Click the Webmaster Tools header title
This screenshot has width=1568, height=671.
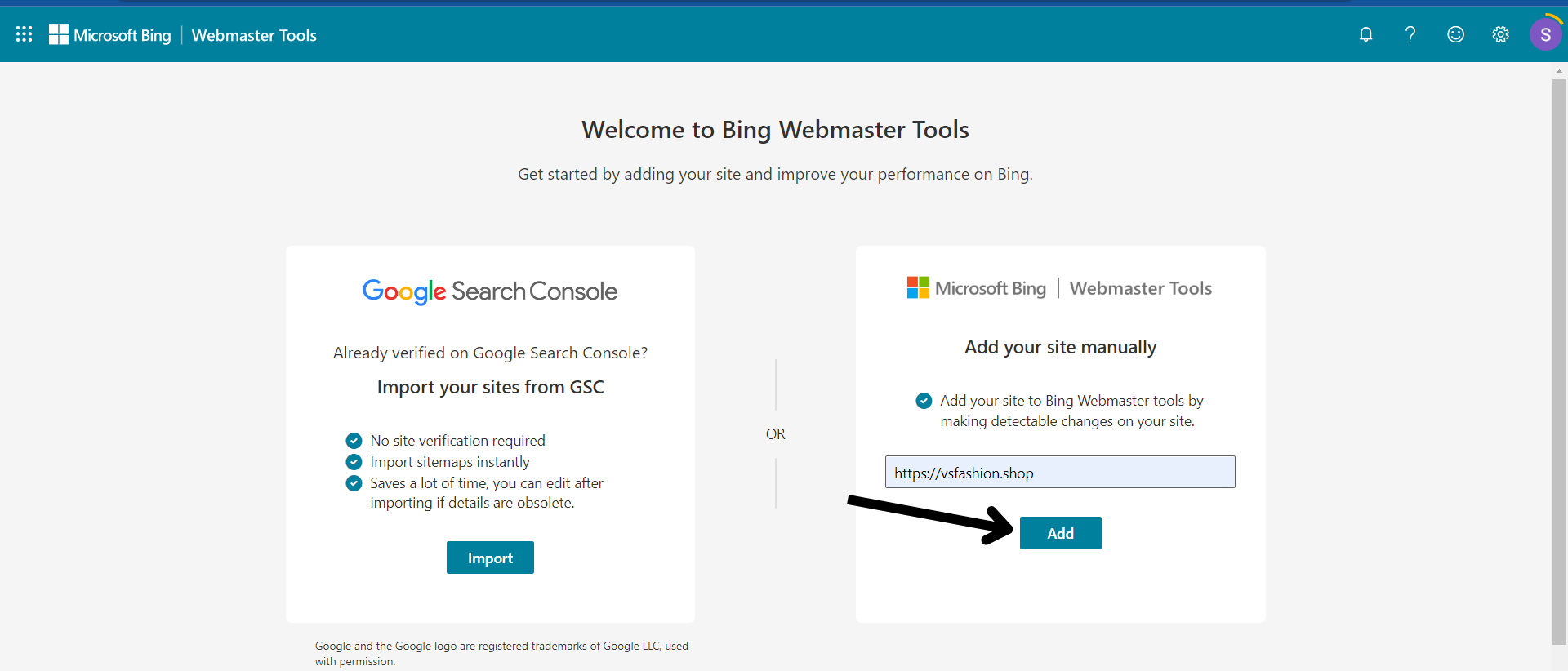pos(254,35)
